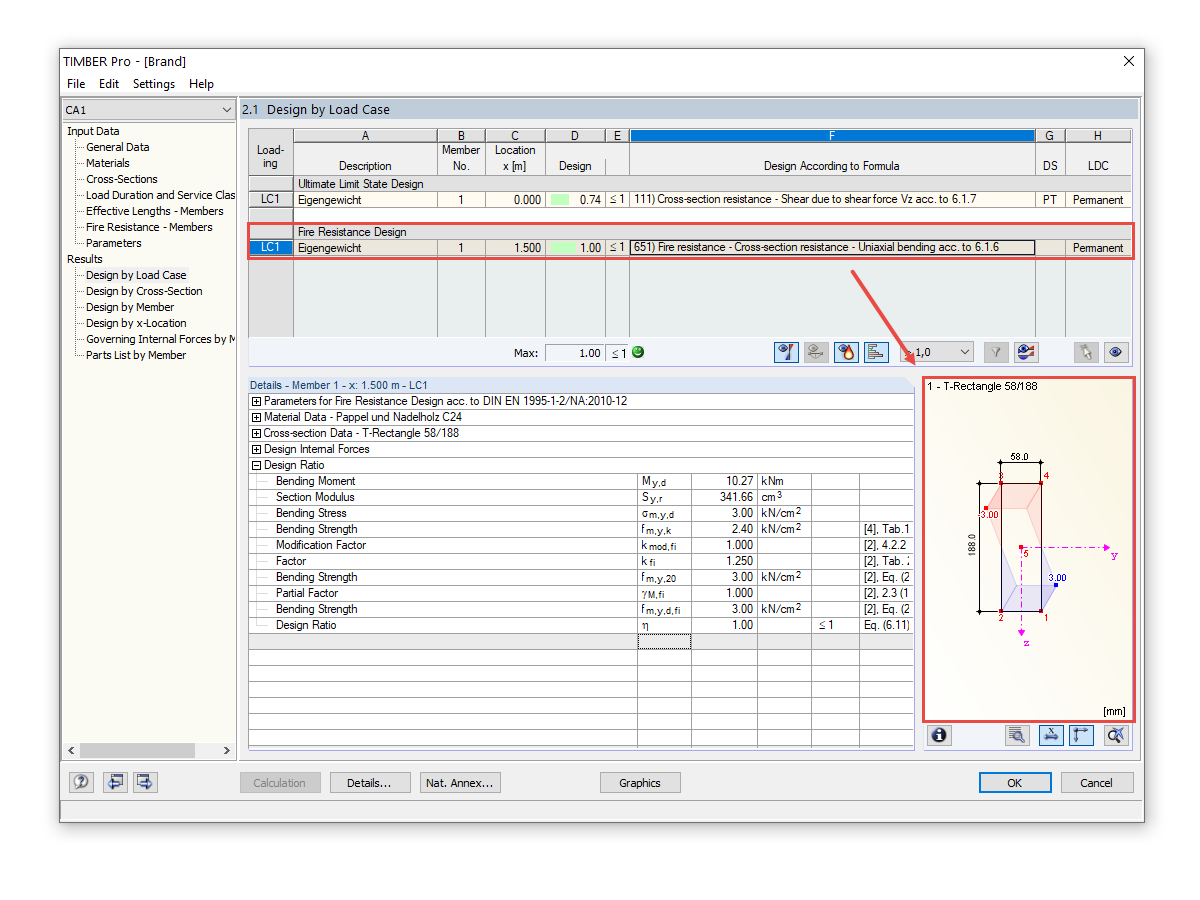This screenshot has width=1200, height=900.
Task: Select Load Duration and Service Class item
Action: pyautogui.click(x=160, y=195)
